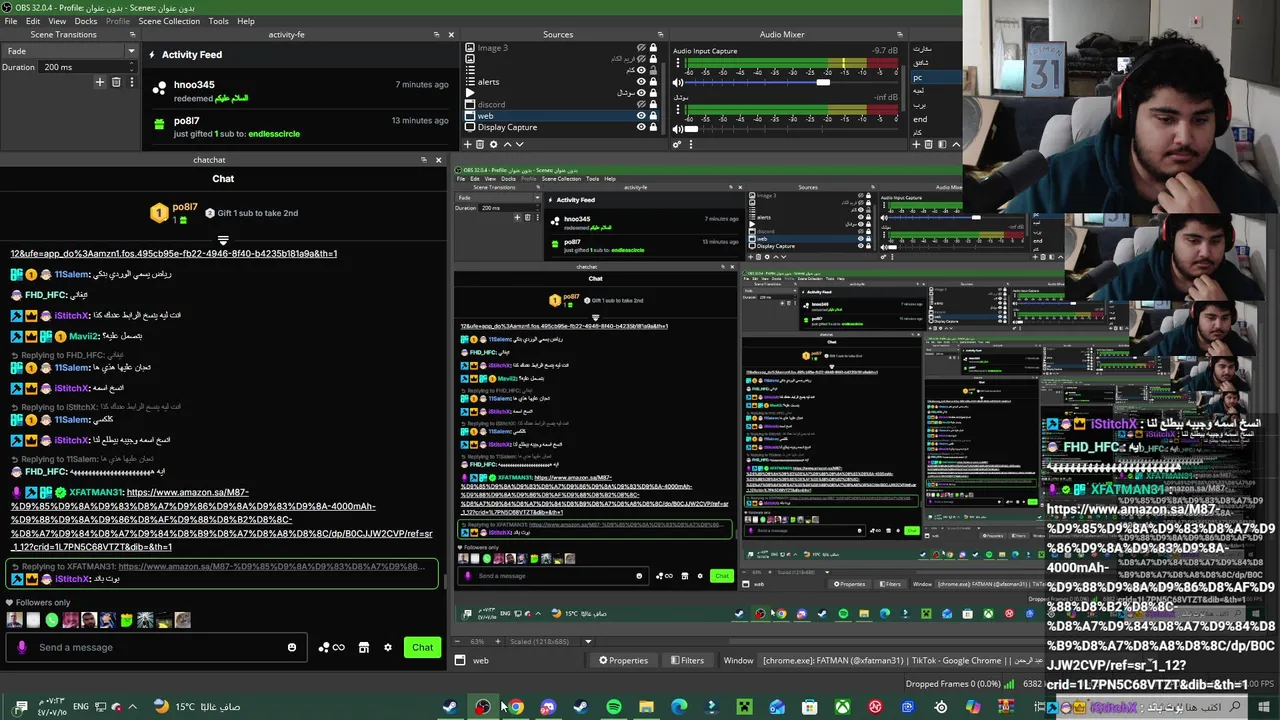This screenshot has width=1280, height=720.
Task: Move selected source down
Action: click(518, 144)
